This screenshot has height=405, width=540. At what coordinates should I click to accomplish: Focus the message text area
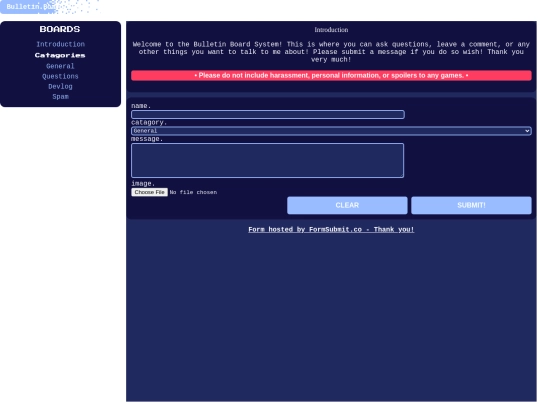(268, 160)
